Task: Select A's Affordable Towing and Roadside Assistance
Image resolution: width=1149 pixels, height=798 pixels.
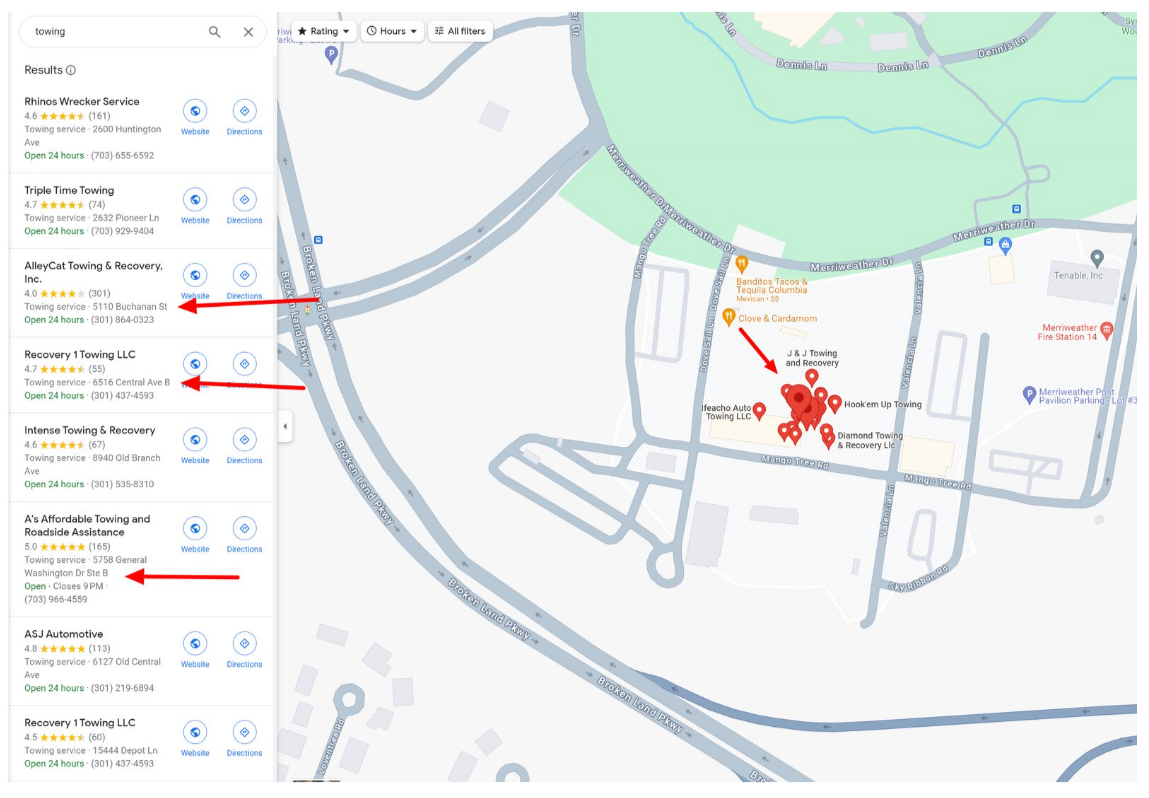Action: [87, 525]
